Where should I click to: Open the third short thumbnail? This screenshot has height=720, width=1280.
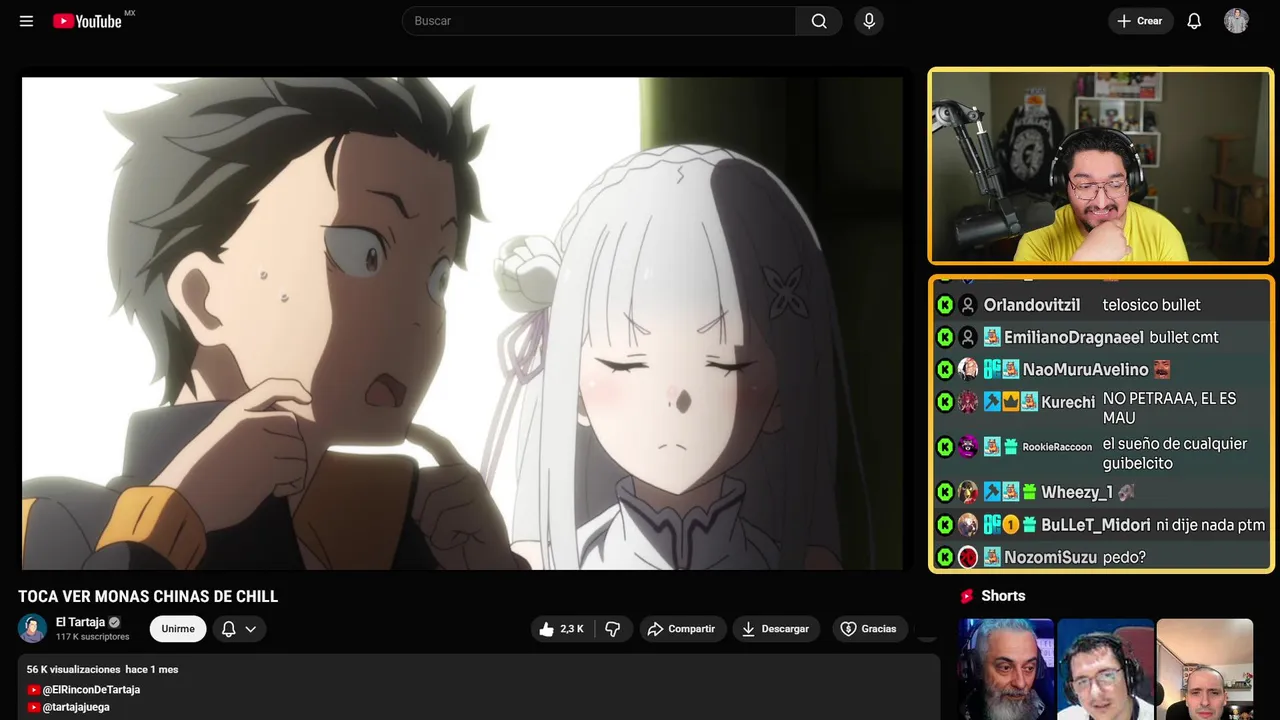(1204, 669)
